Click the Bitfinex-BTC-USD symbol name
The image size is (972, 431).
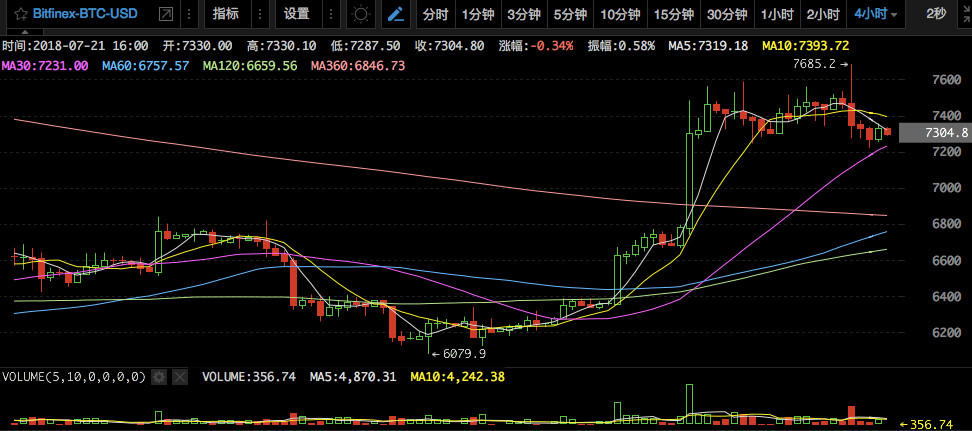click(85, 14)
